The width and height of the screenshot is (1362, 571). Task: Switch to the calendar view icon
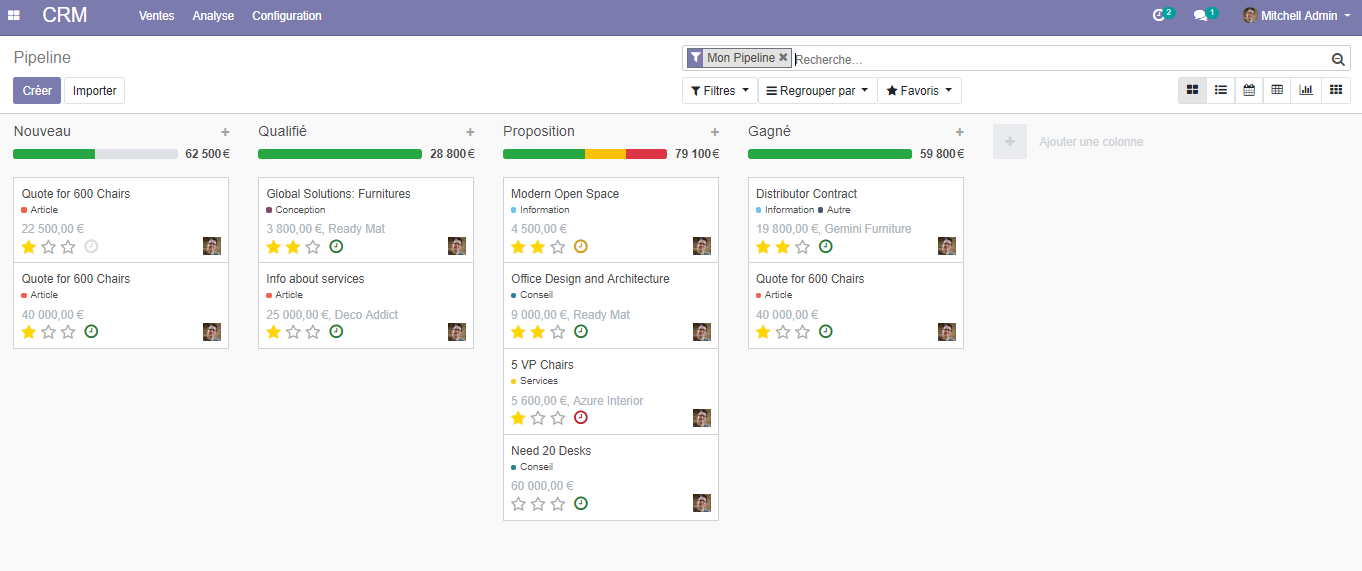click(x=1248, y=90)
